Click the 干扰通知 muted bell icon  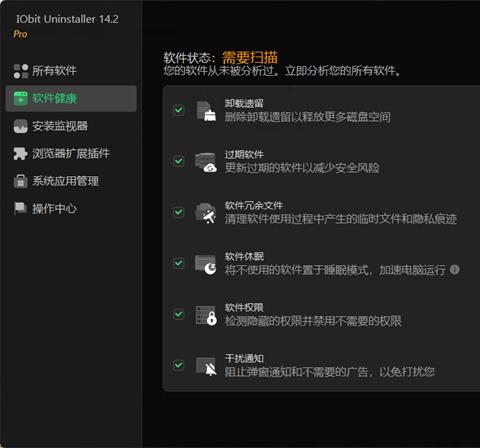[x=206, y=367]
